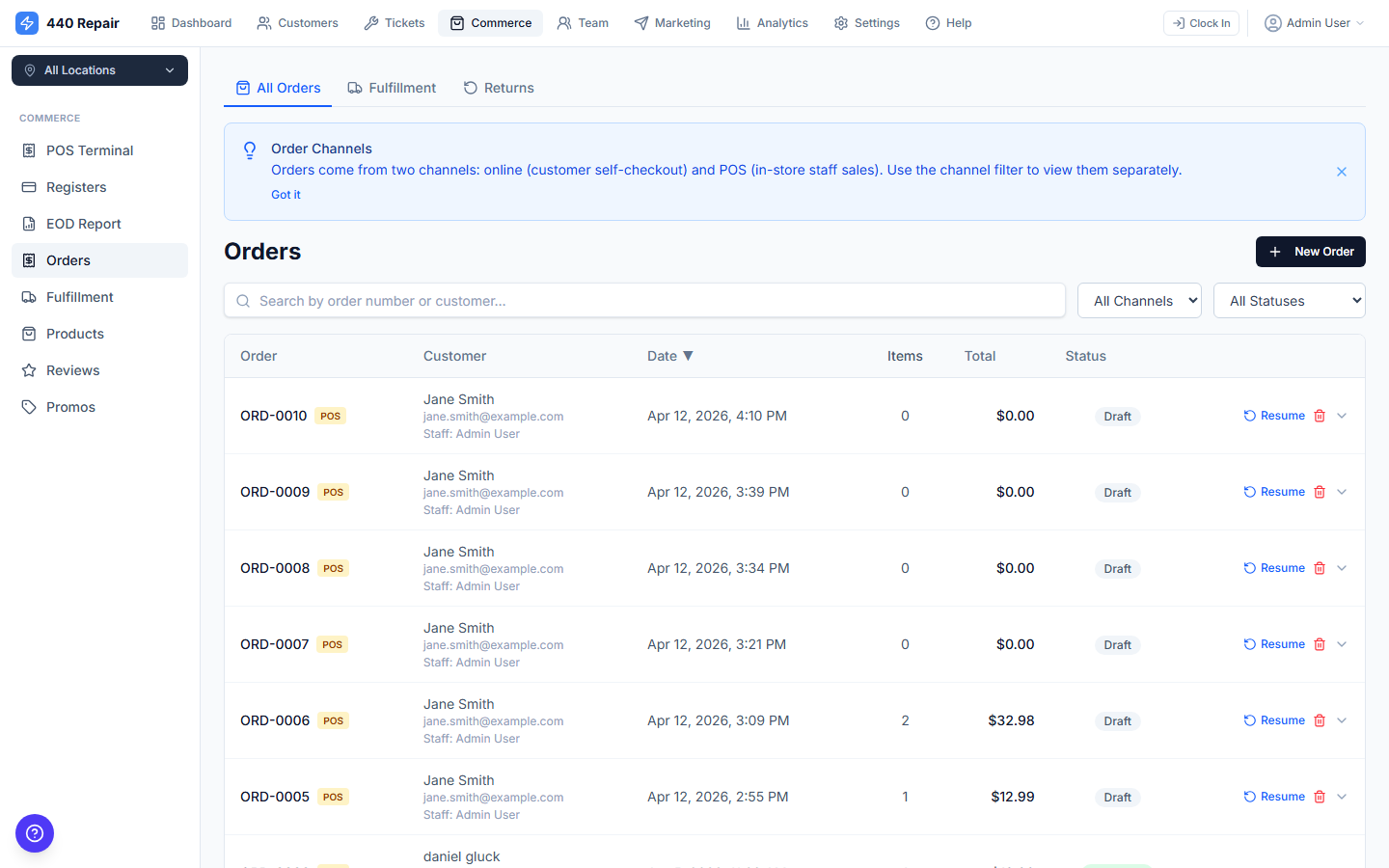Viewport: 1389px width, 868px height.
Task: Open the Analytics menu item
Action: tap(772, 22)
